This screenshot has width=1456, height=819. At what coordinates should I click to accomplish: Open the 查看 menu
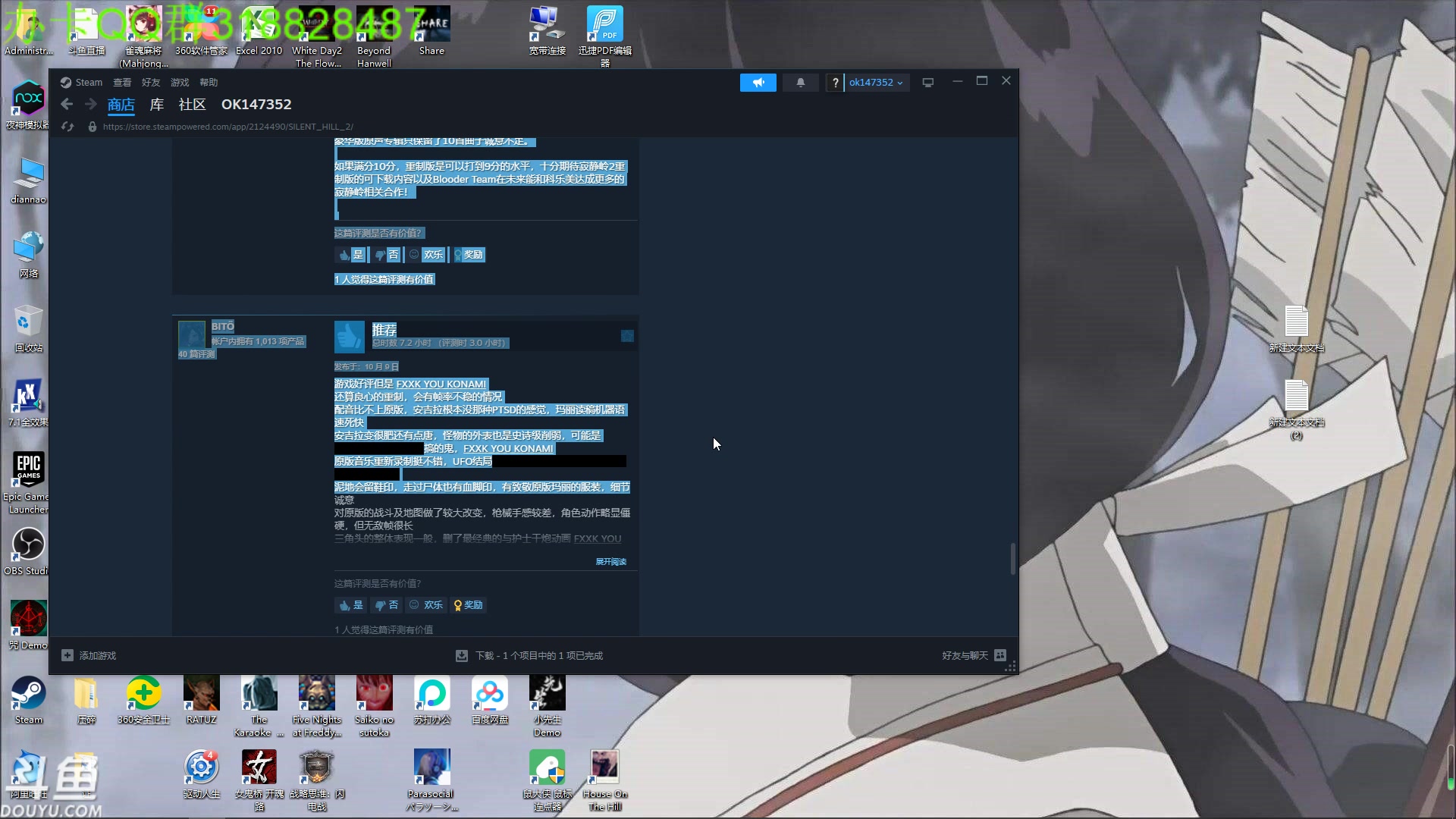point(122,83)
